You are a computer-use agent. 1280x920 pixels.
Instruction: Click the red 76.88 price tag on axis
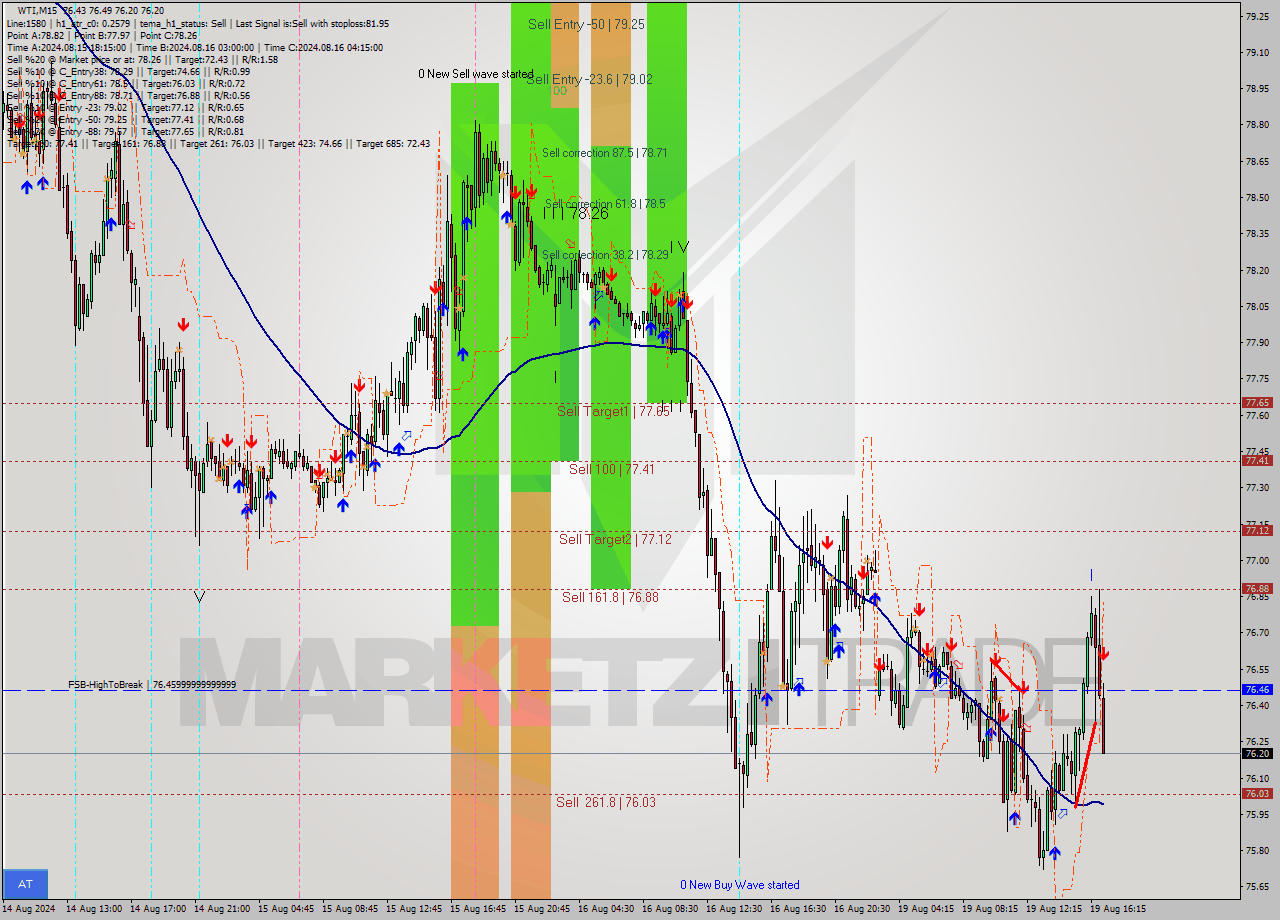[1257, 589]
